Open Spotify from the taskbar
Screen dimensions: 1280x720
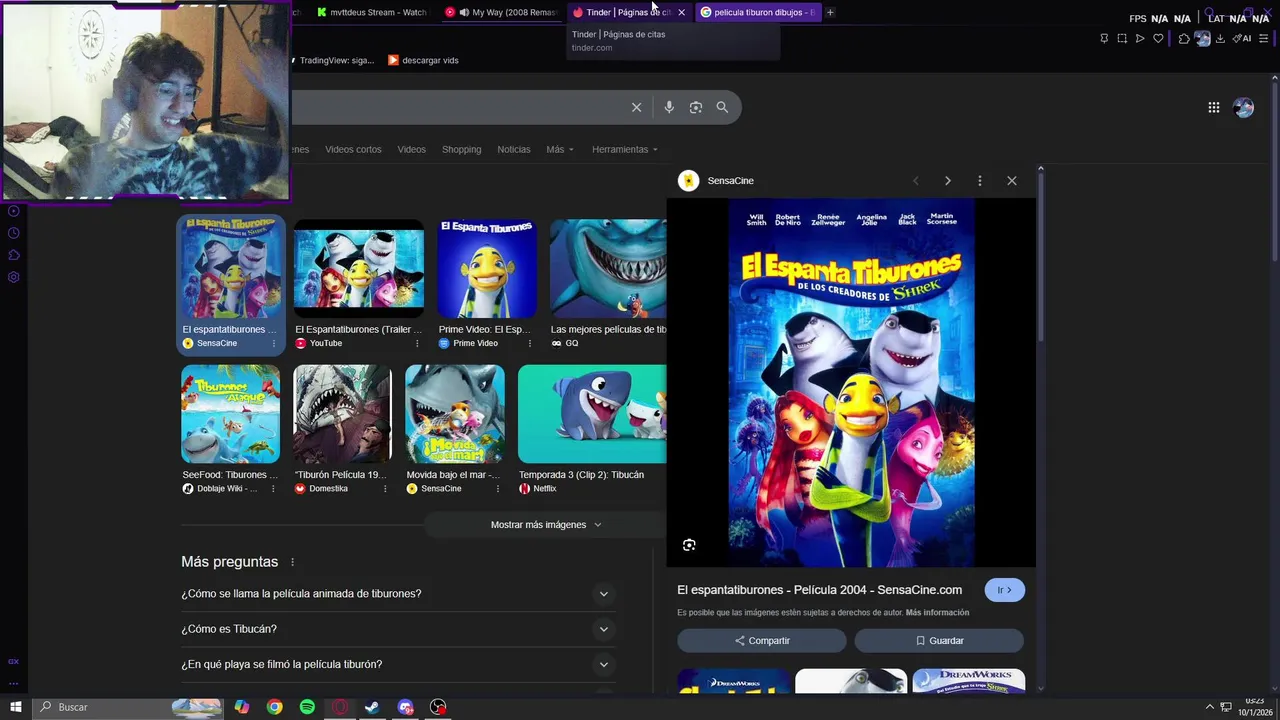point(307,707)
